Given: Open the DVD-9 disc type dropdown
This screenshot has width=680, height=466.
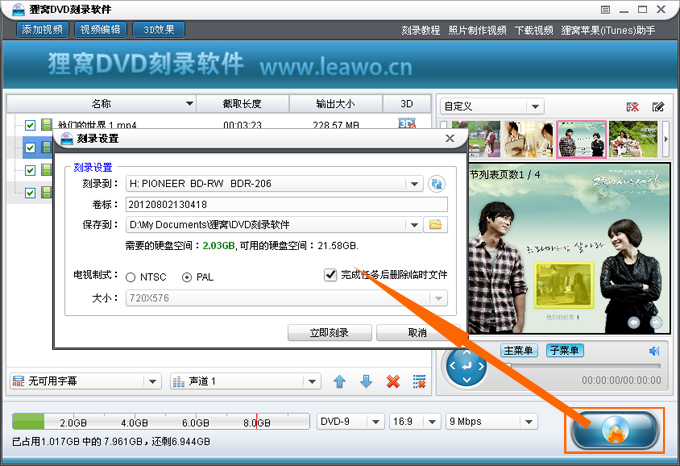Looking at the screenshot, I should 376,421.
